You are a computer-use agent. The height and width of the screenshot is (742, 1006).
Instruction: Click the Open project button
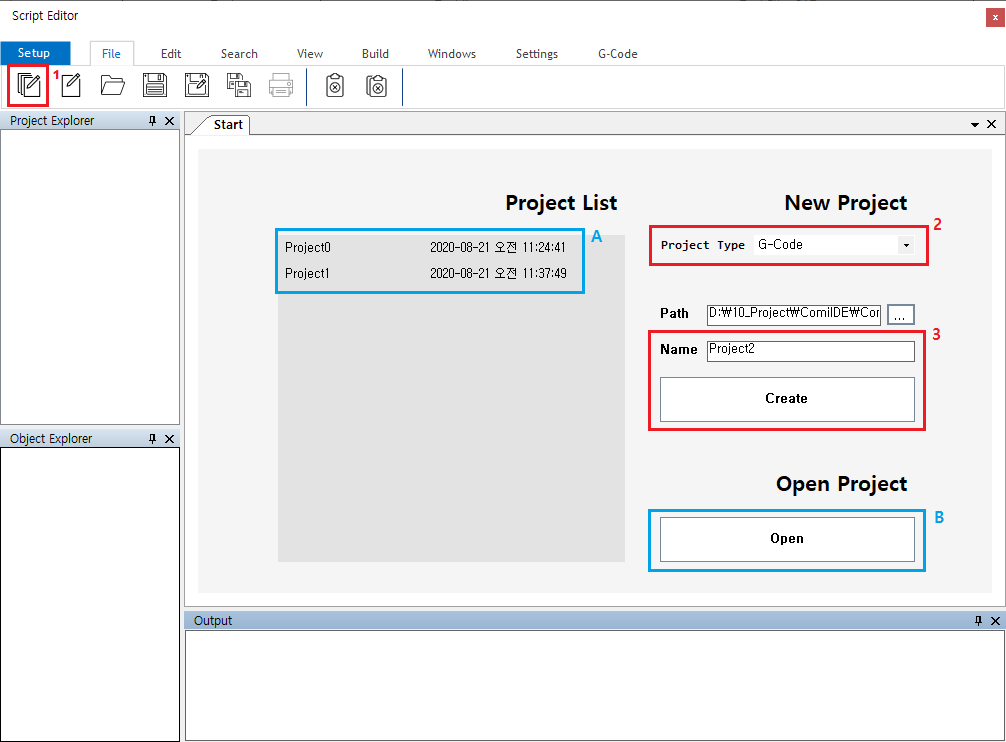coord(787,539)
